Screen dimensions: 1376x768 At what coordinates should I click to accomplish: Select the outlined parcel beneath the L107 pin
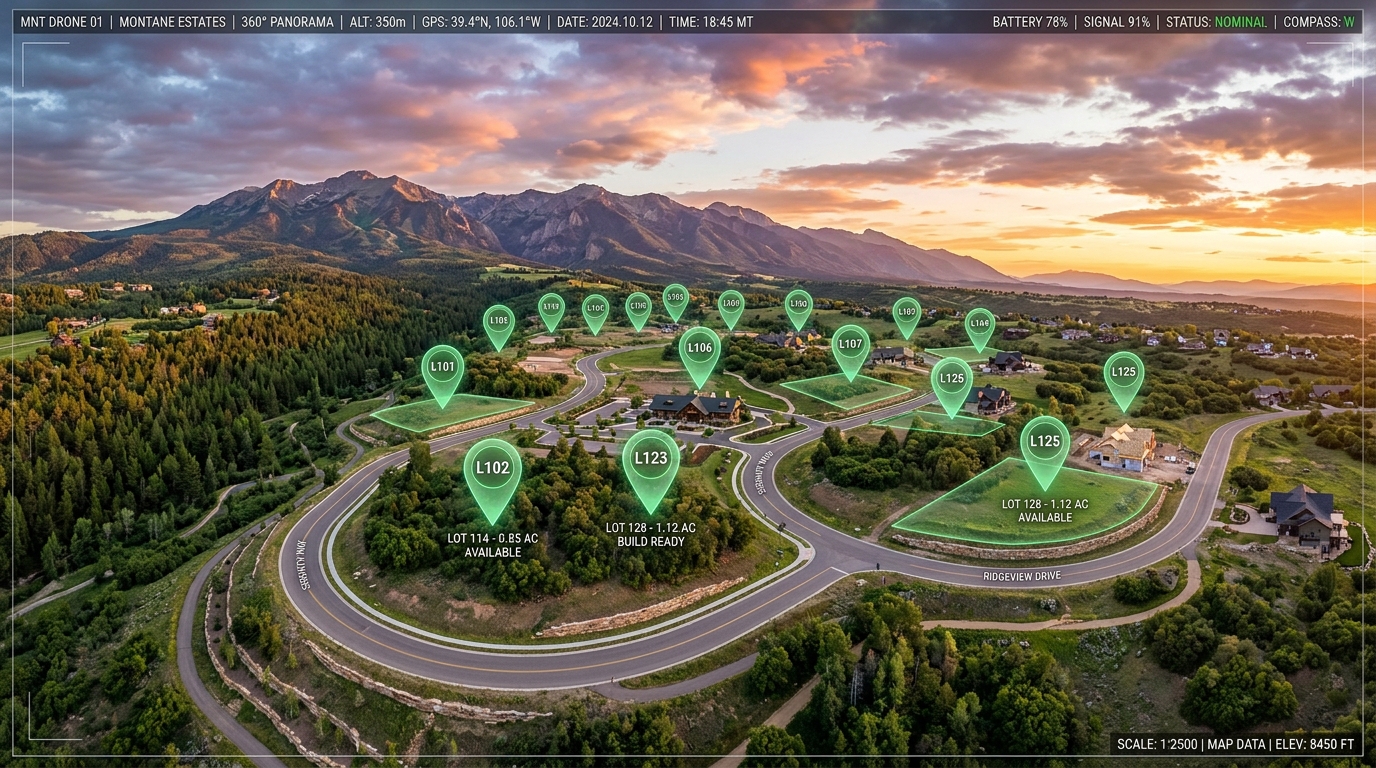(845, 391)
